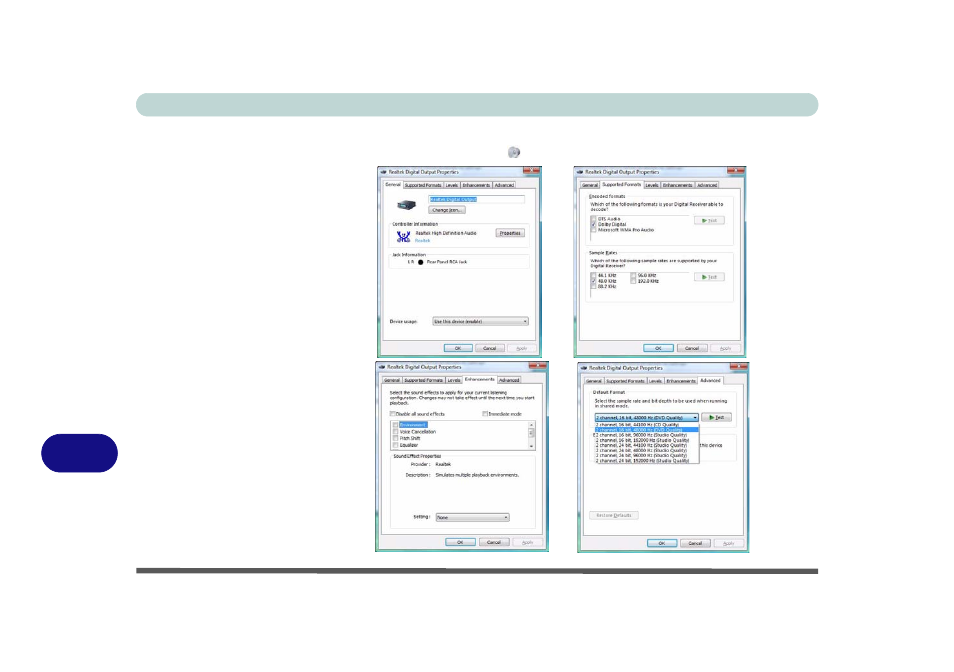Open Levels tab in General-tab window
Screen dimensions: 954x672
tap(451, 185)
